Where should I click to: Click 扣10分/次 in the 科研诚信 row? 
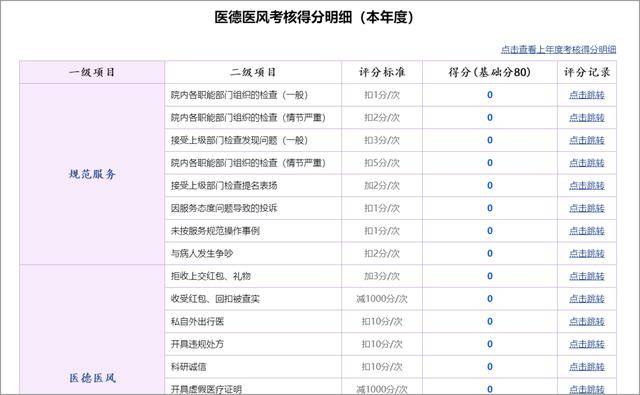(382, 367)
